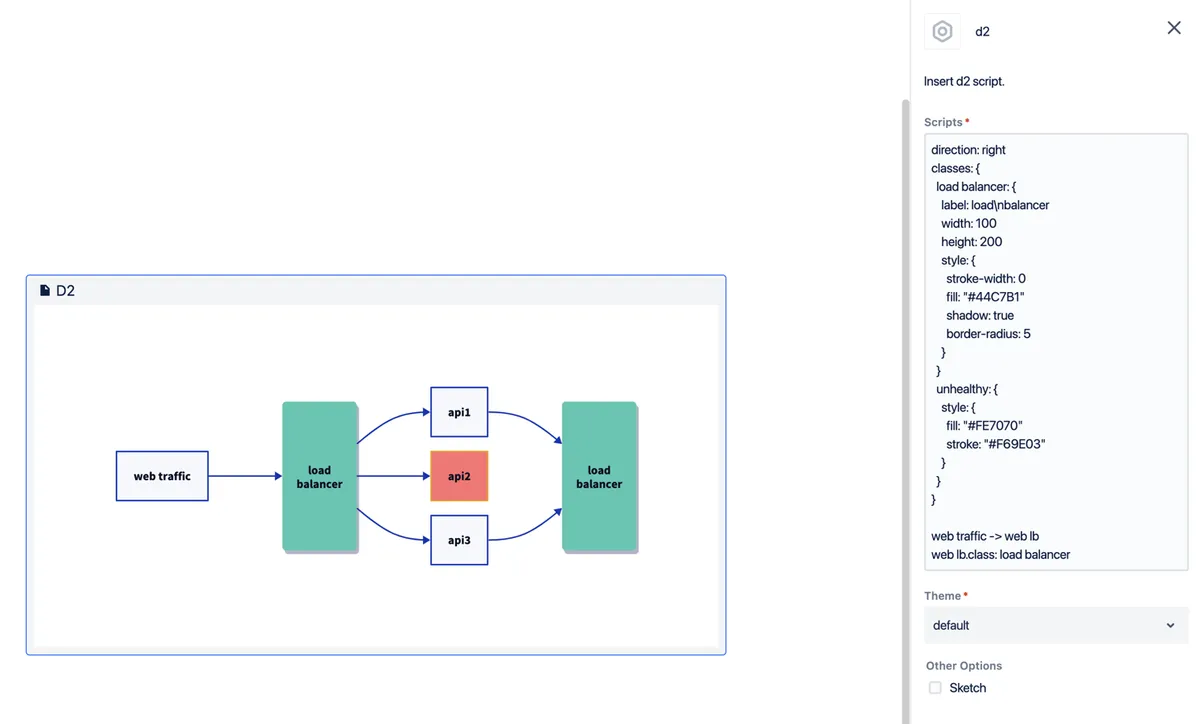Screen dimensions: 1200x724
Task: Click the 'unhealthy: {' script line
Action: click(x=967, y=389)
